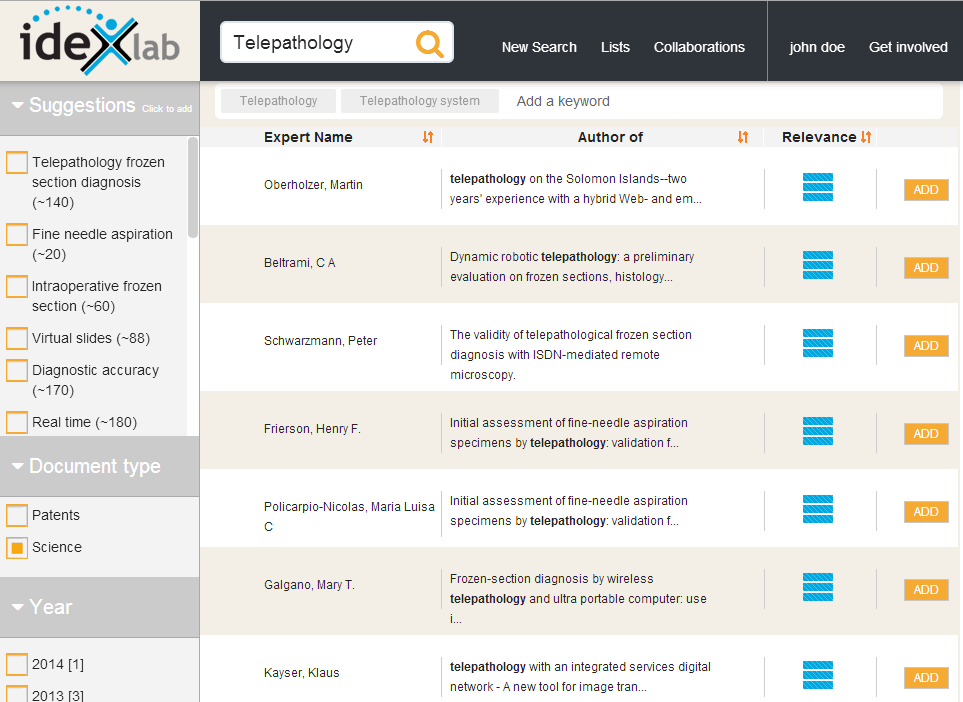Collapse the Document type section
This screenshot has height=702, width=963.
tap(18, 467)
